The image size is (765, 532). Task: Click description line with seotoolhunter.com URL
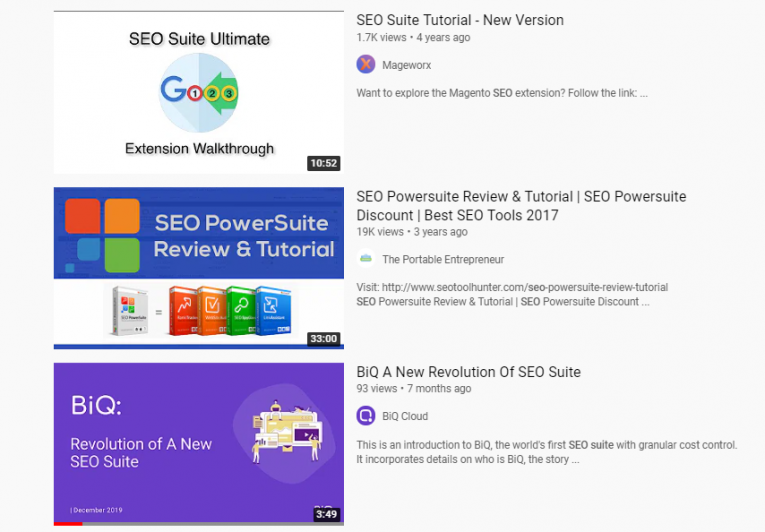[512, 287]
